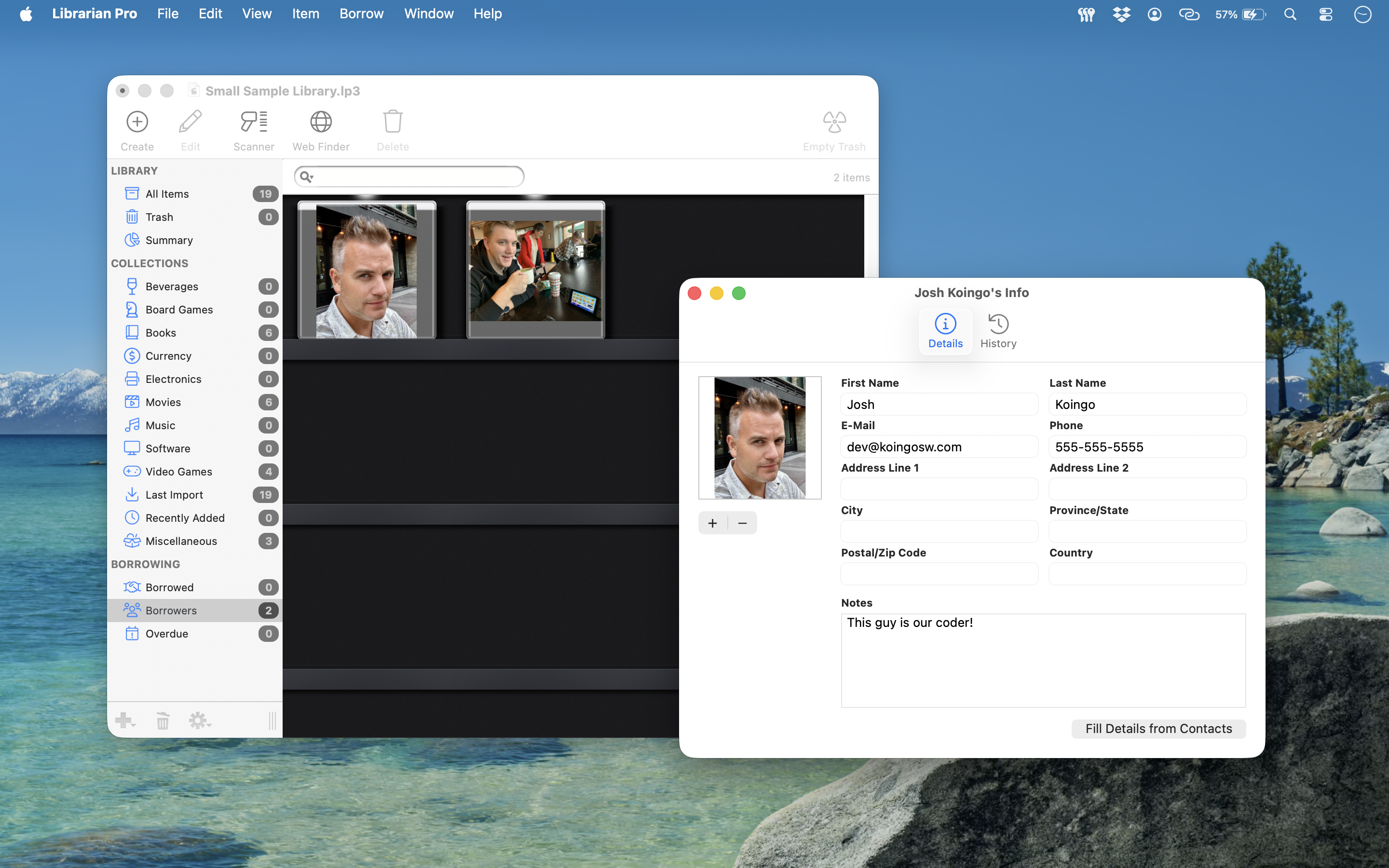Click the Create toolbar icon
The height and width of the screenshot is (868, 1389).
coord(137,122)
